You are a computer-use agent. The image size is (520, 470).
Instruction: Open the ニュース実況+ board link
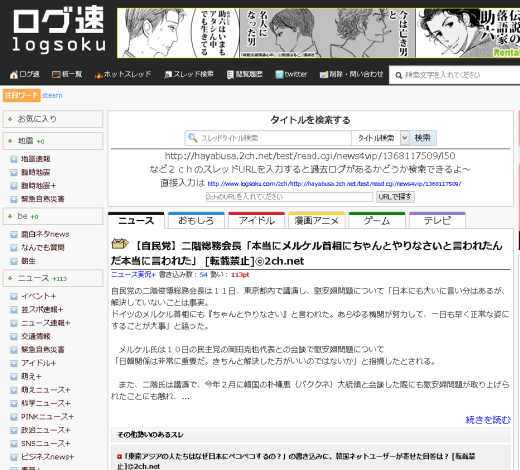pyautogui.click(x=133, y=275)
